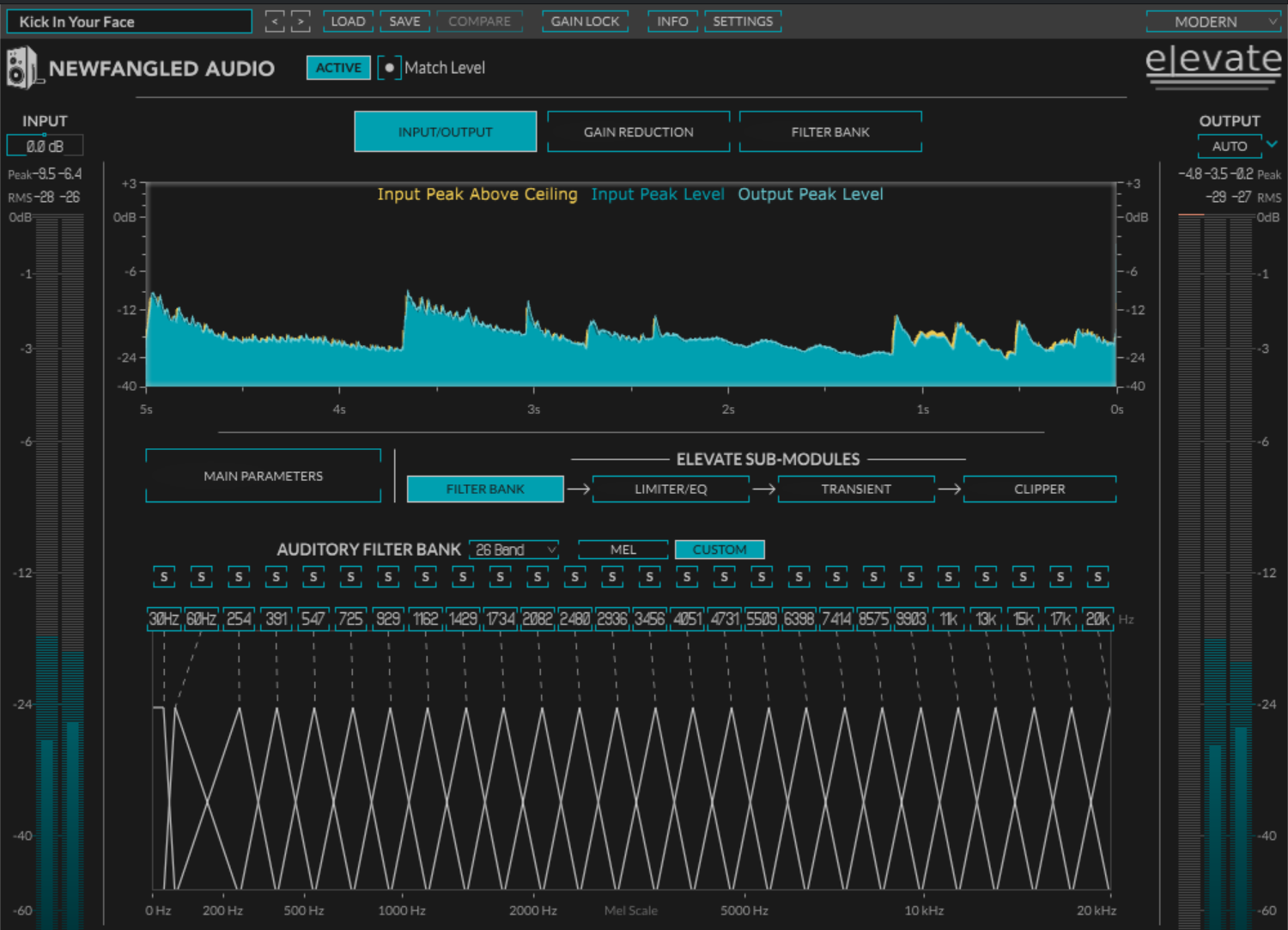Solo the 11k band
Image resolution: width=1288 pixels, height=930 pixels.
click(x=948, y=577)
